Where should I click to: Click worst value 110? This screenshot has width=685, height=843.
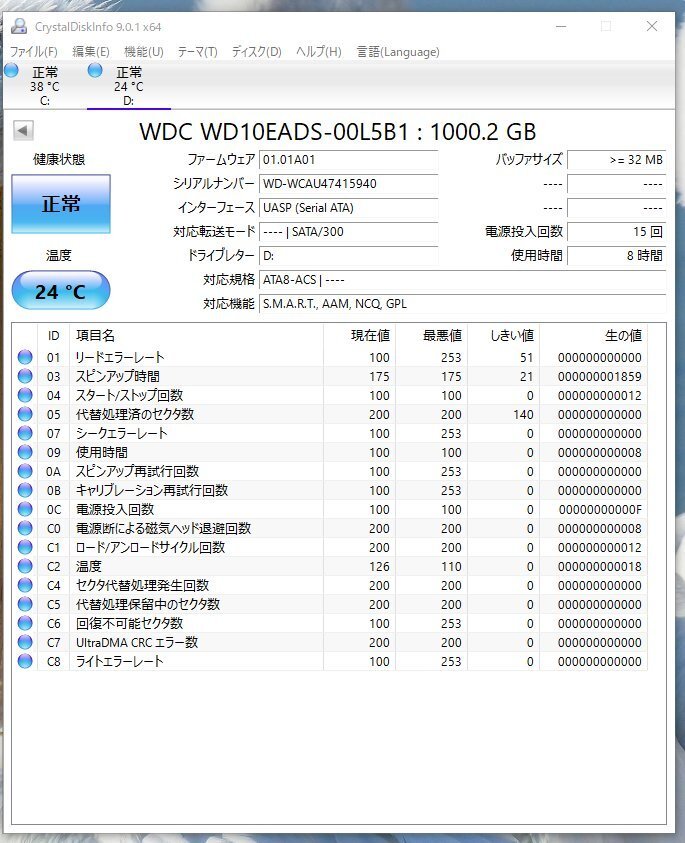[x=451, y=567]
